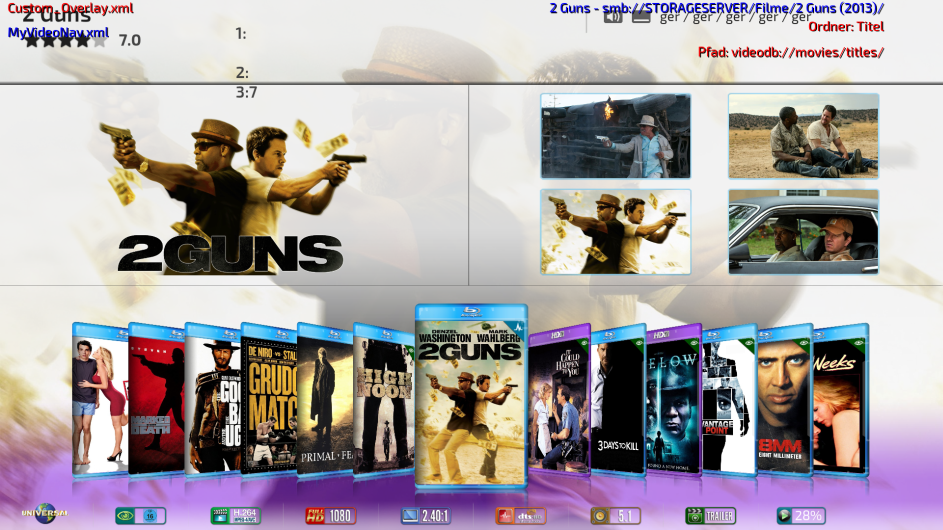Click the Blu-ray logo atop 2 Guns case

coord(471,311)
